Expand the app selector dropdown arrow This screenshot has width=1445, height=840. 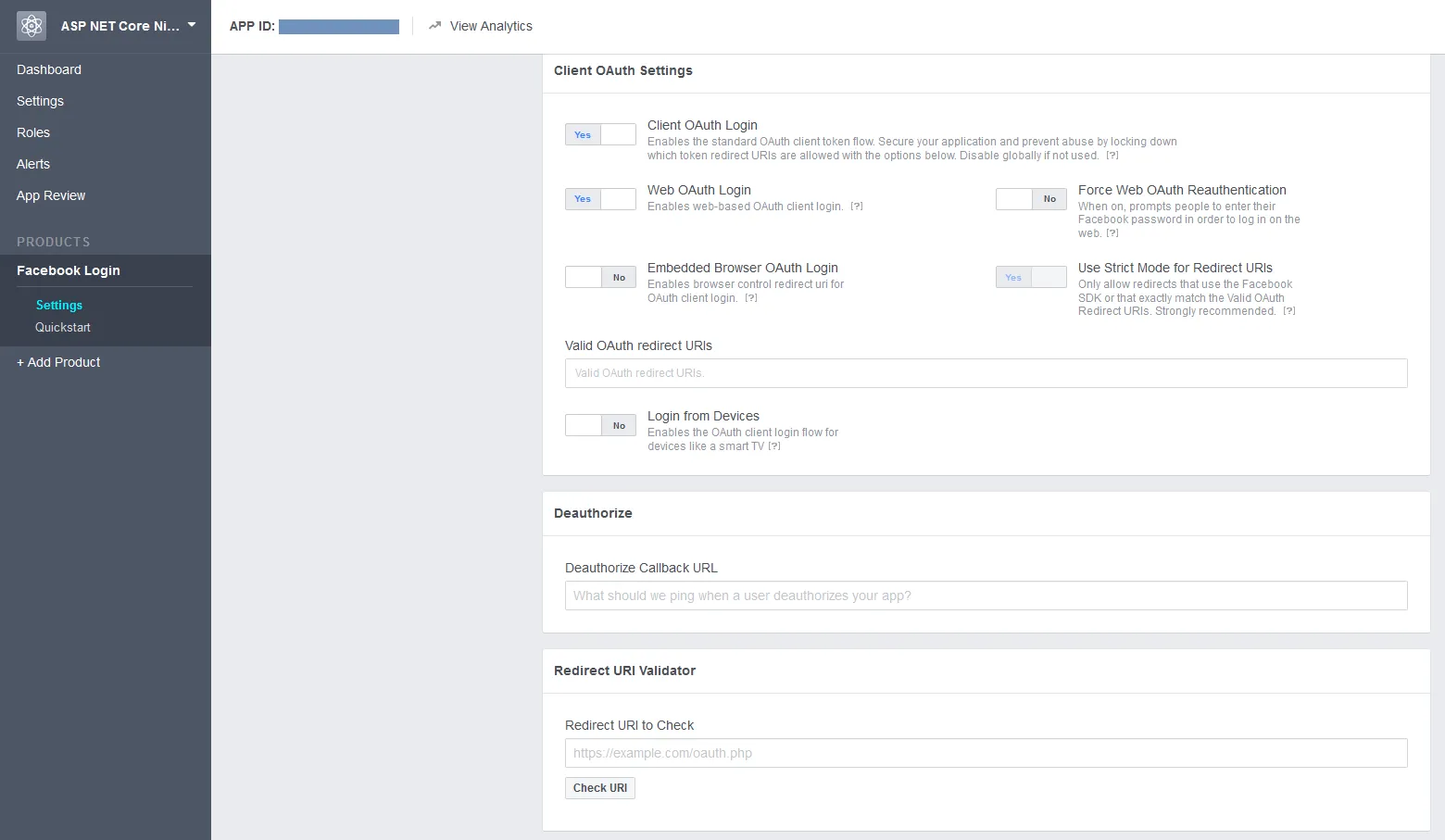(x=192, y=25)
